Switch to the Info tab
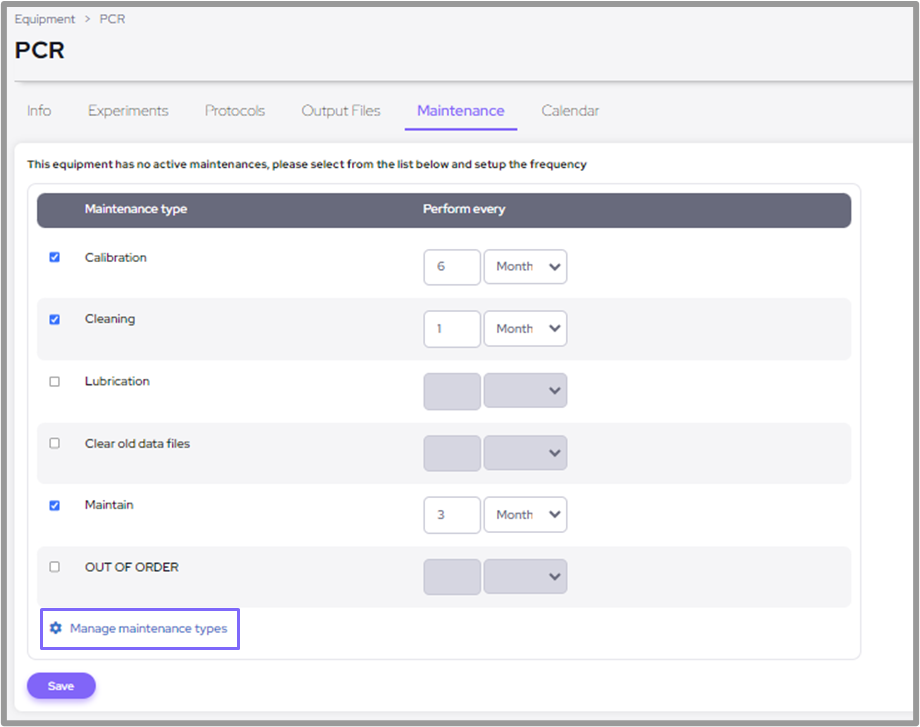Viewport: 920px width, 727px height. click(x=39, y=111)
